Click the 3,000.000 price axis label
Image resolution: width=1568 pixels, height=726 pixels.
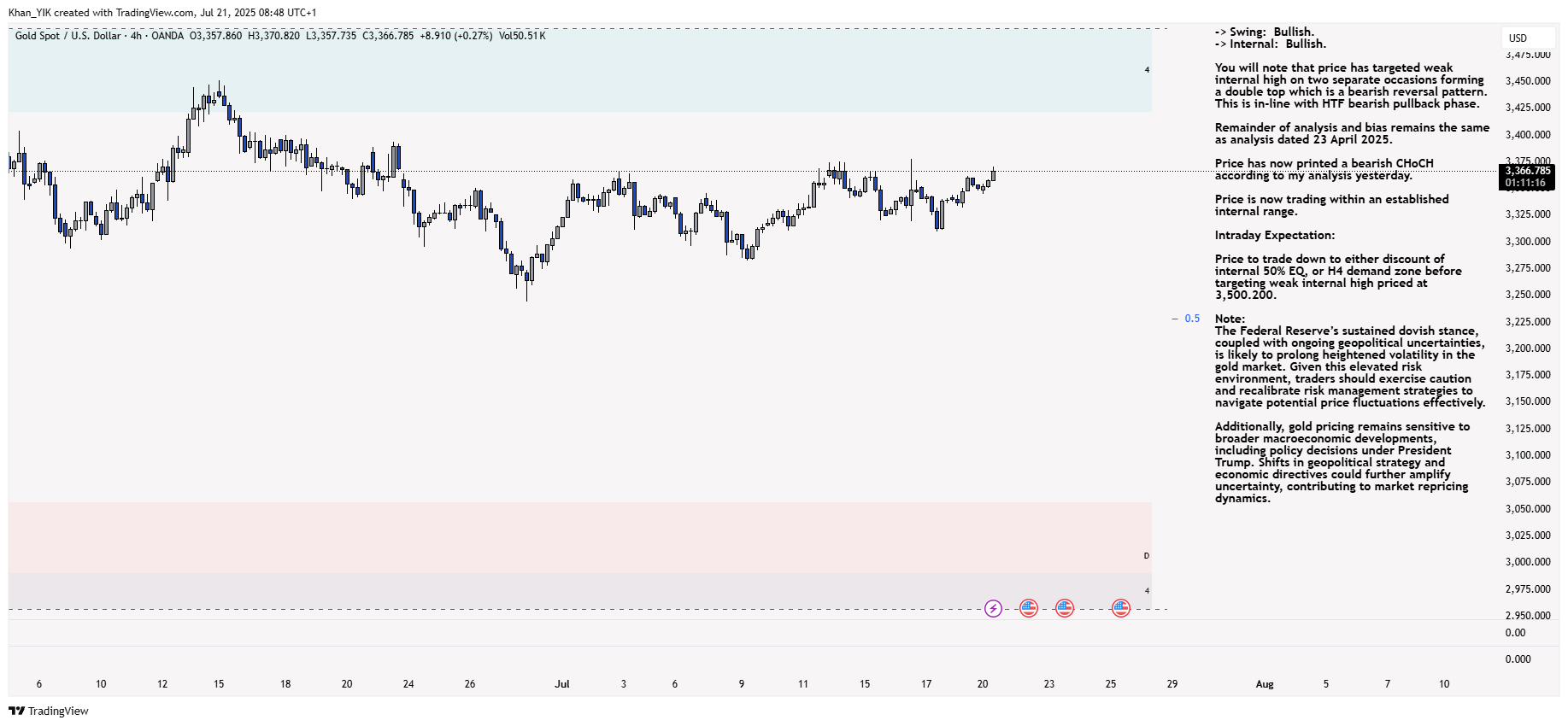tap(1528, 562)
